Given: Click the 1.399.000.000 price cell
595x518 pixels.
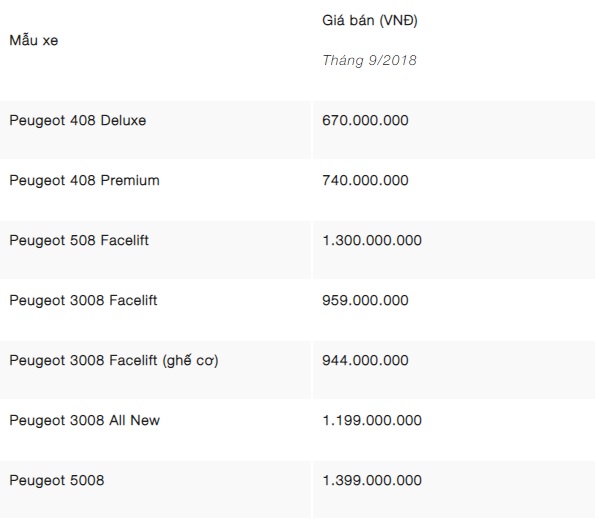Looking at the screenshot, I should tap(372, 480).
